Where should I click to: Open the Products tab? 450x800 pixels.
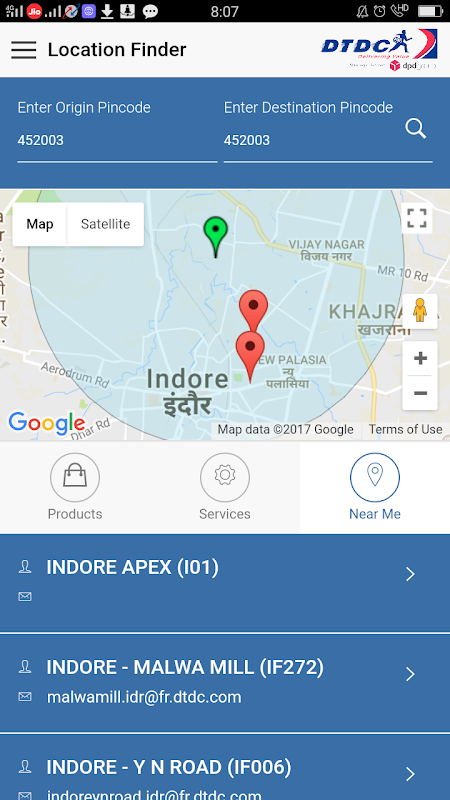click(x=75, y=487)
